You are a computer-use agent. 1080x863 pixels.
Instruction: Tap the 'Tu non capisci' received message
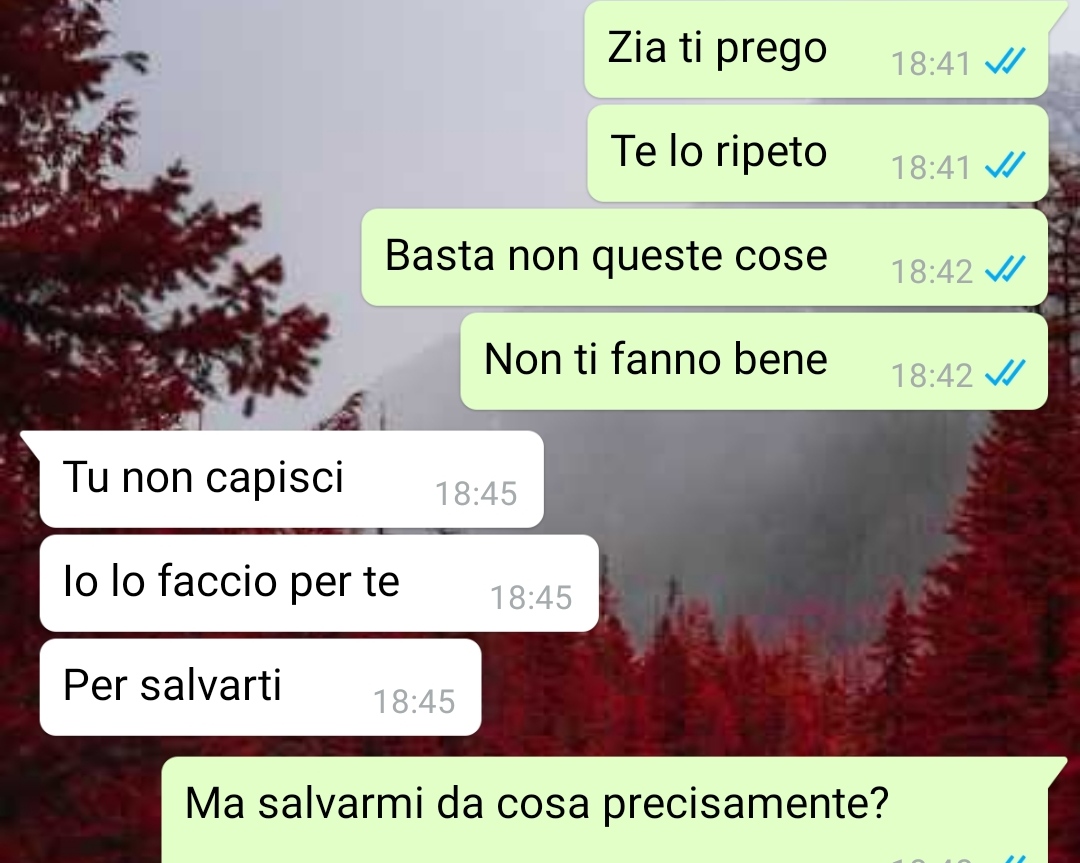click(x=291, y=479)
